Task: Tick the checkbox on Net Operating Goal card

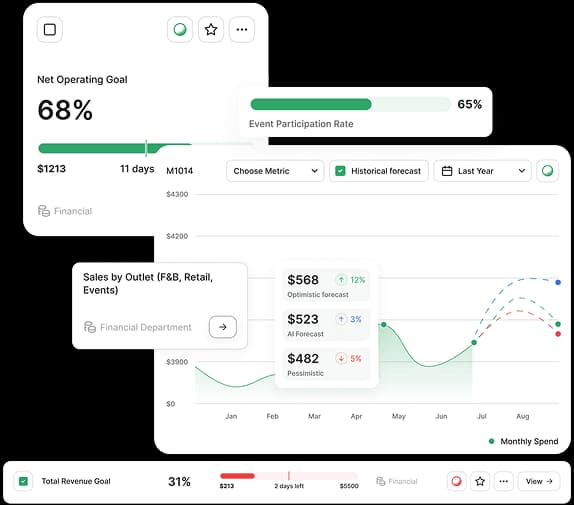Action: [50, 29]
